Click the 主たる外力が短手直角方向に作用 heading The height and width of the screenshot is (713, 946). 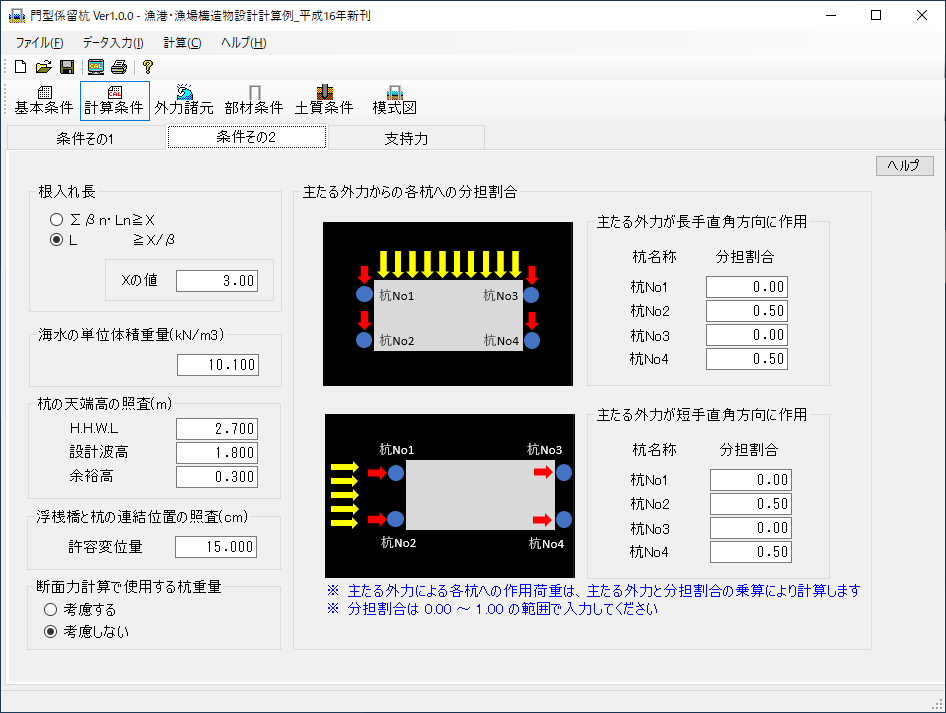702,415
